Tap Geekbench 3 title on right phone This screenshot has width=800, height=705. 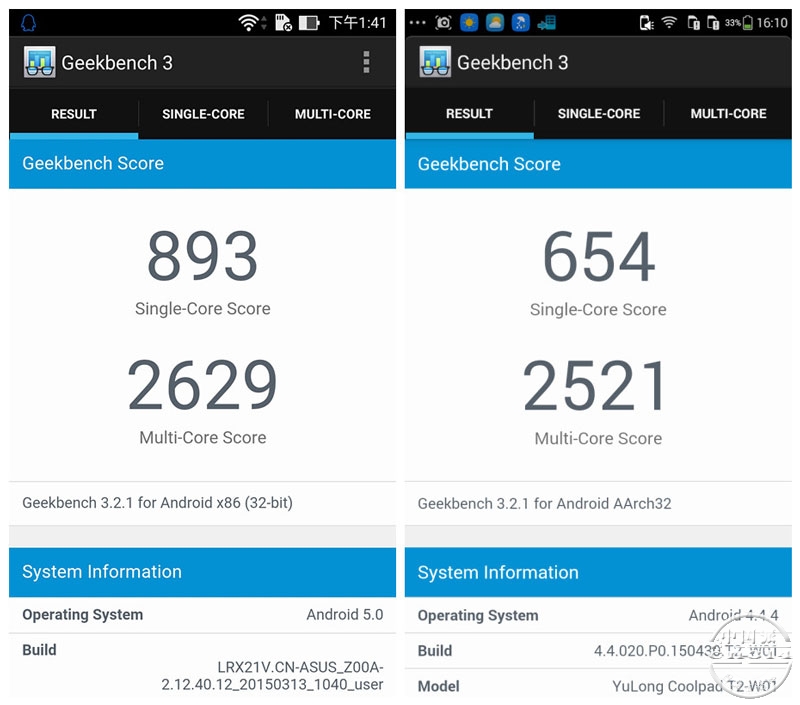(x=512, y=62)
